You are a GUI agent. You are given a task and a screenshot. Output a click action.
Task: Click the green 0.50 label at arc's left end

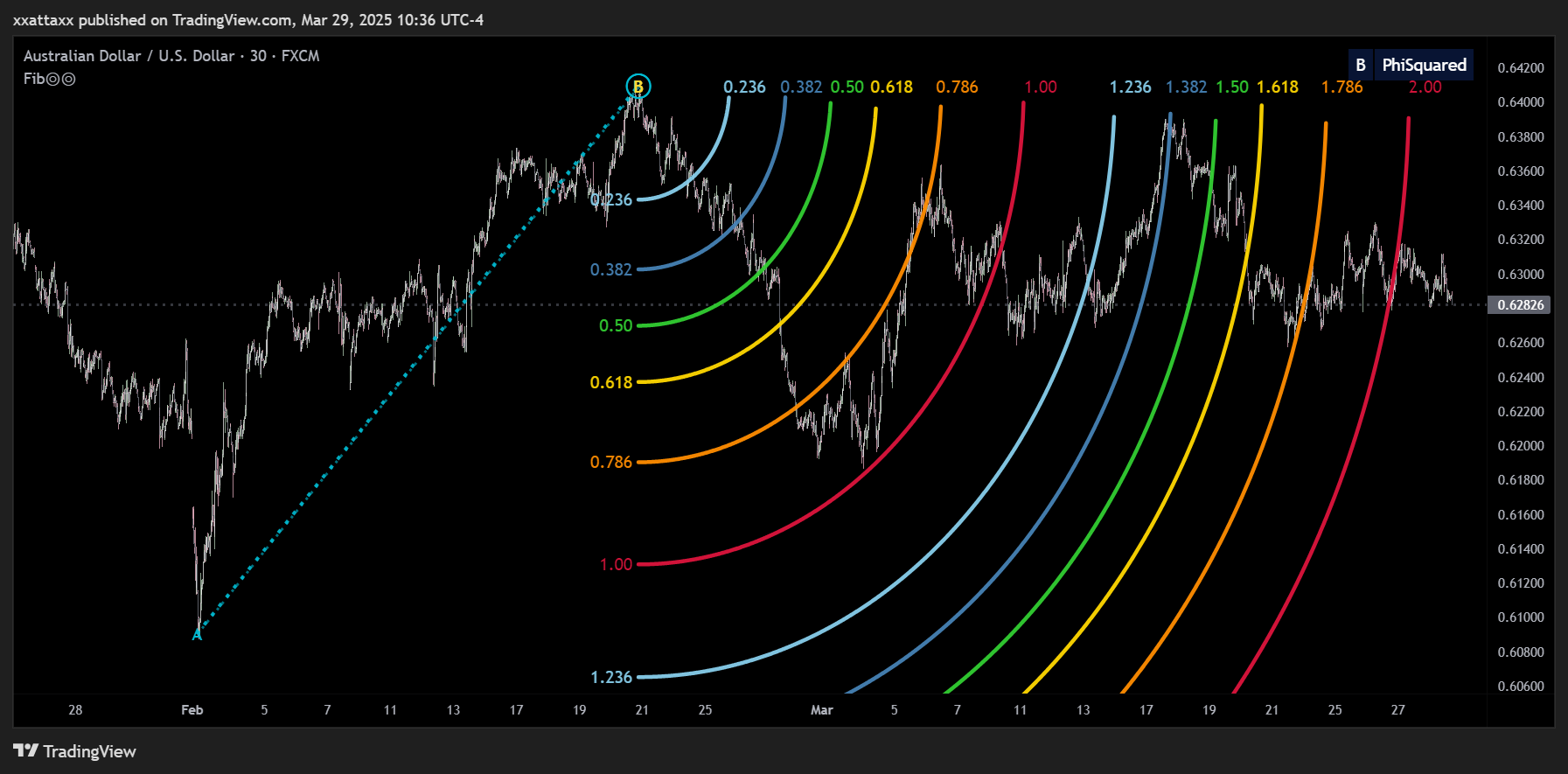tap(616, 325)
